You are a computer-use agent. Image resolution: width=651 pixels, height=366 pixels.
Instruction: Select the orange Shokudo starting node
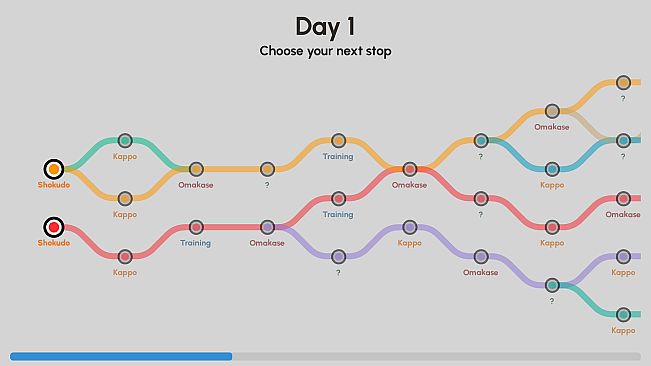pos(54,169)
